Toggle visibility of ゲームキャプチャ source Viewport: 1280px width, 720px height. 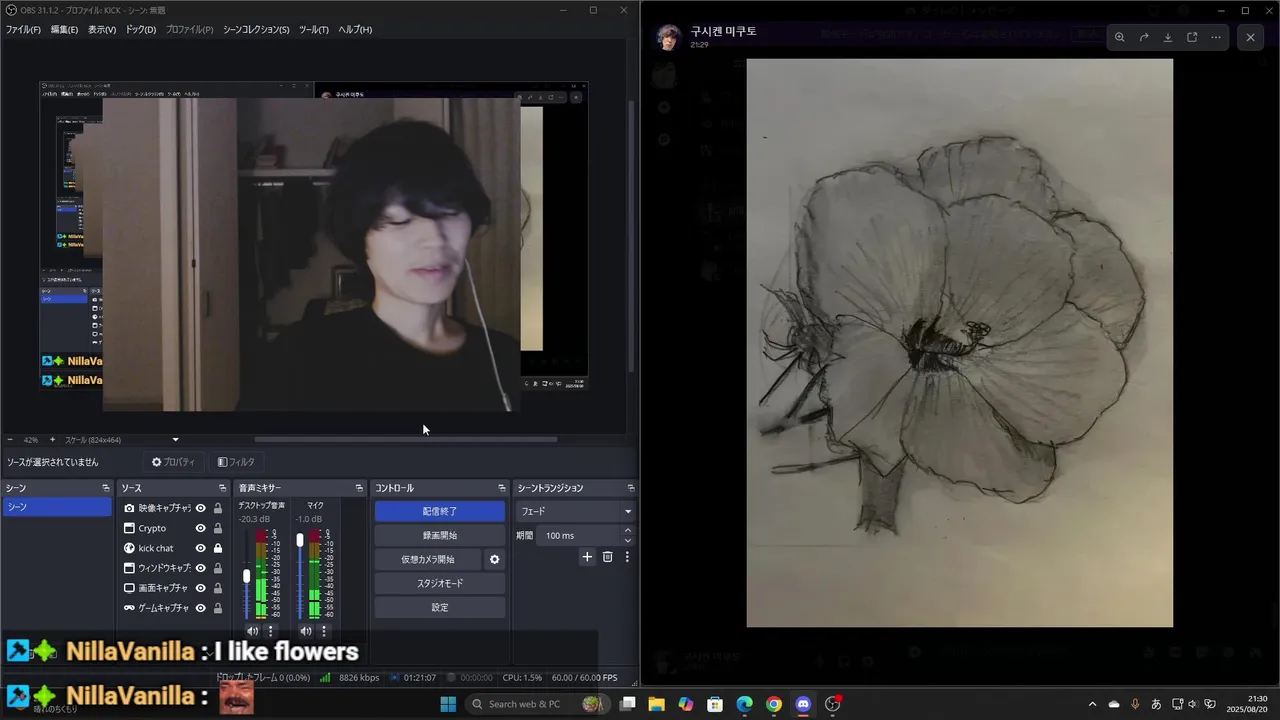point(200,608)
